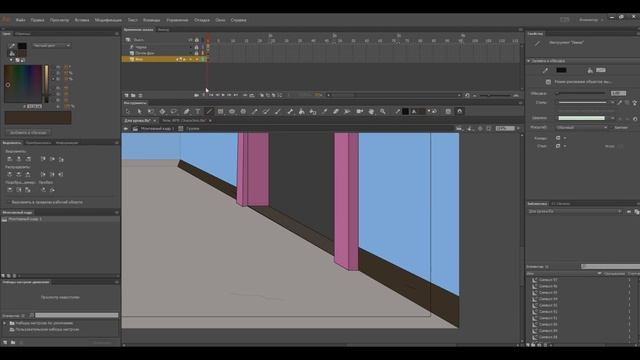Image resolution: width=640 pixels, height=360 pixels.
Task: Switch to the second document tab
Action: click(x=184, y=120)
